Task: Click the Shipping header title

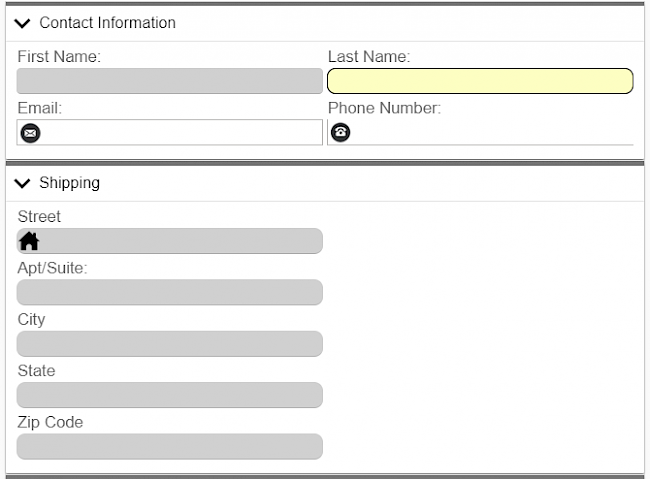Action: pos(69,183)
